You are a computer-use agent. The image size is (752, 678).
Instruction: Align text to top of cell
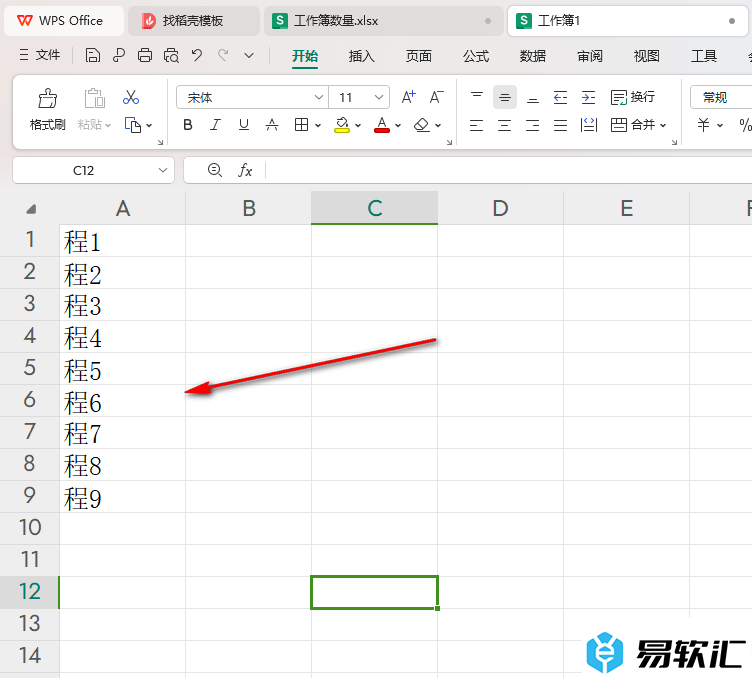pos(477,97)
